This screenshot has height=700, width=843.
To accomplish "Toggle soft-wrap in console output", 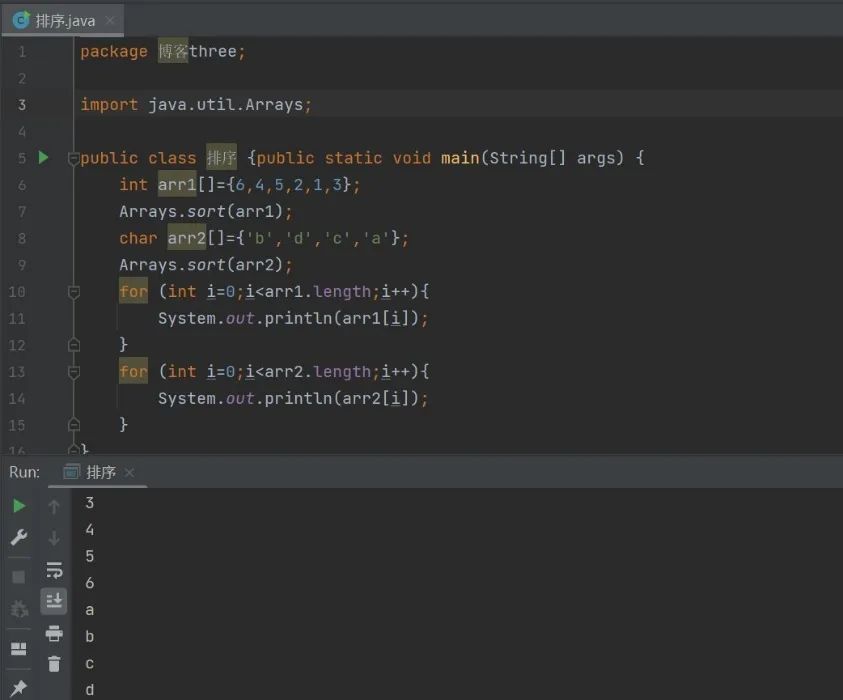I will (54, 570).
